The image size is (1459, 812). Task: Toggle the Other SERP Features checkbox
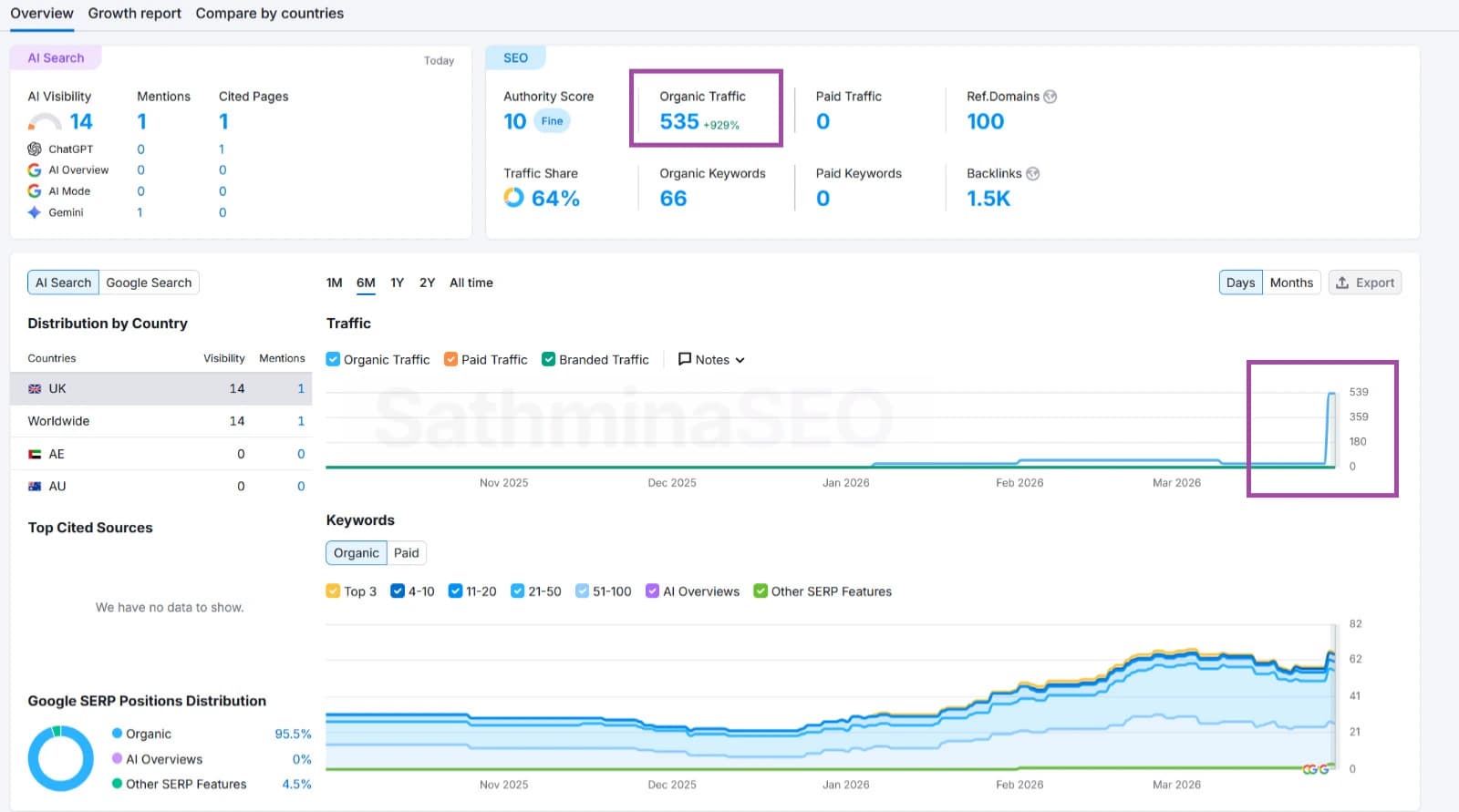pos(761,591)
